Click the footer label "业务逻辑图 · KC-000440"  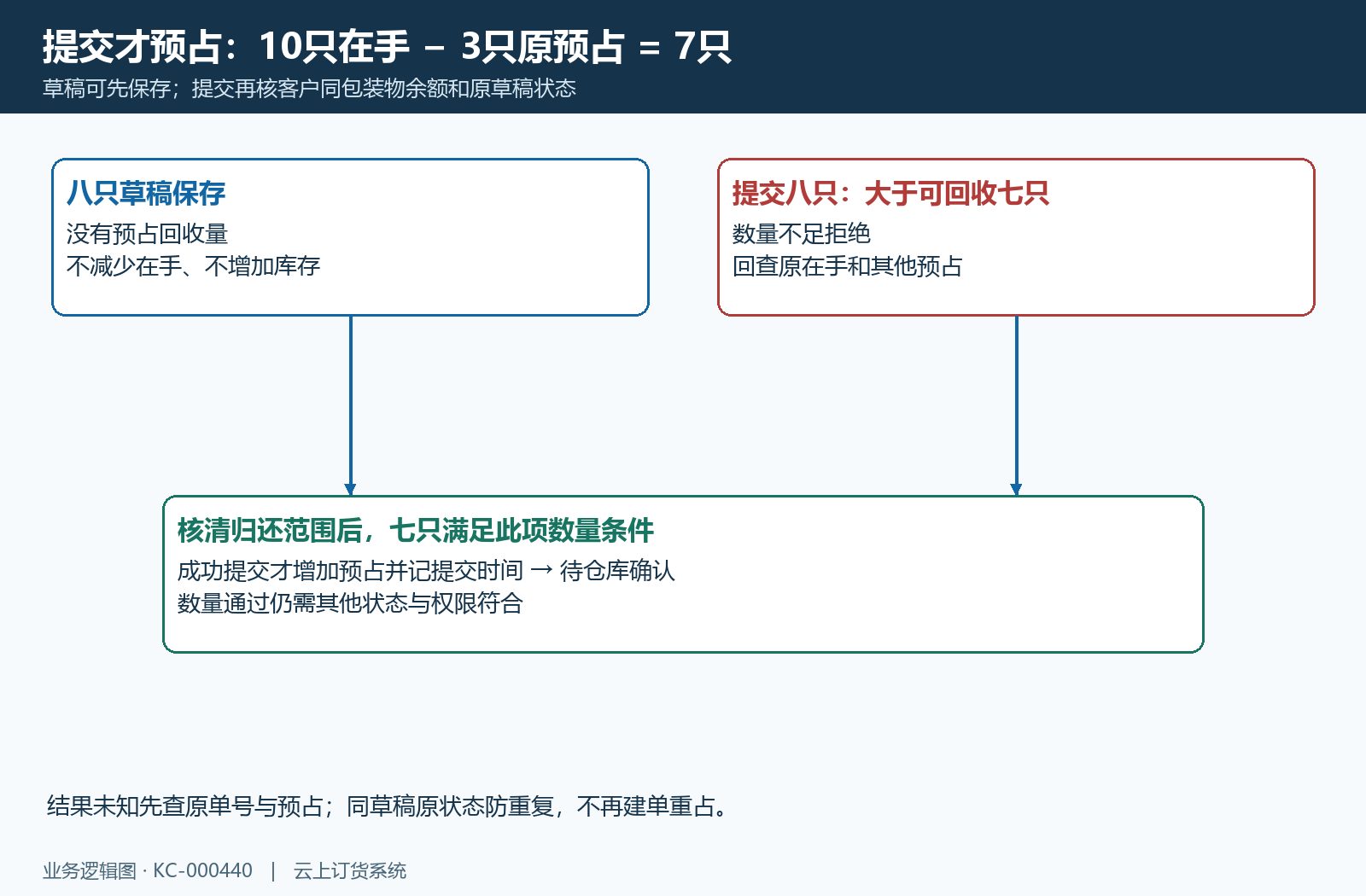click(x=148, y=870)
